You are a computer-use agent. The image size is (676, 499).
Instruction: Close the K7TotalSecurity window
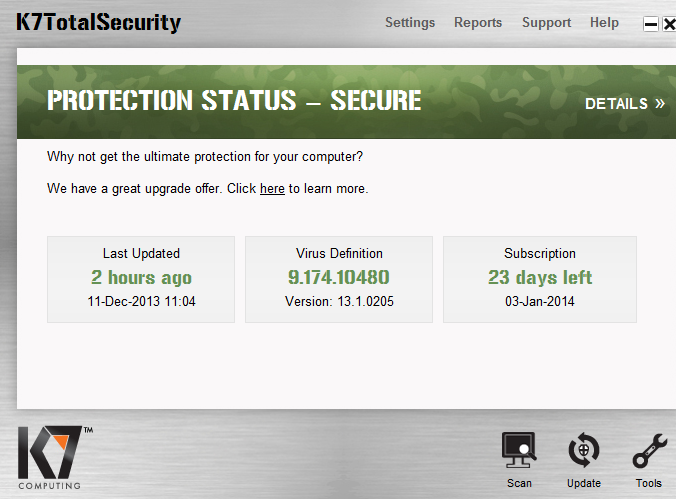[668, 24]
